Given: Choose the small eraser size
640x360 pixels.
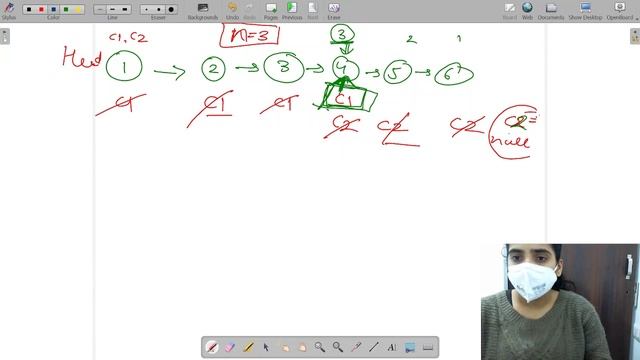Looking at the screenshot, I should pos(147,9).
